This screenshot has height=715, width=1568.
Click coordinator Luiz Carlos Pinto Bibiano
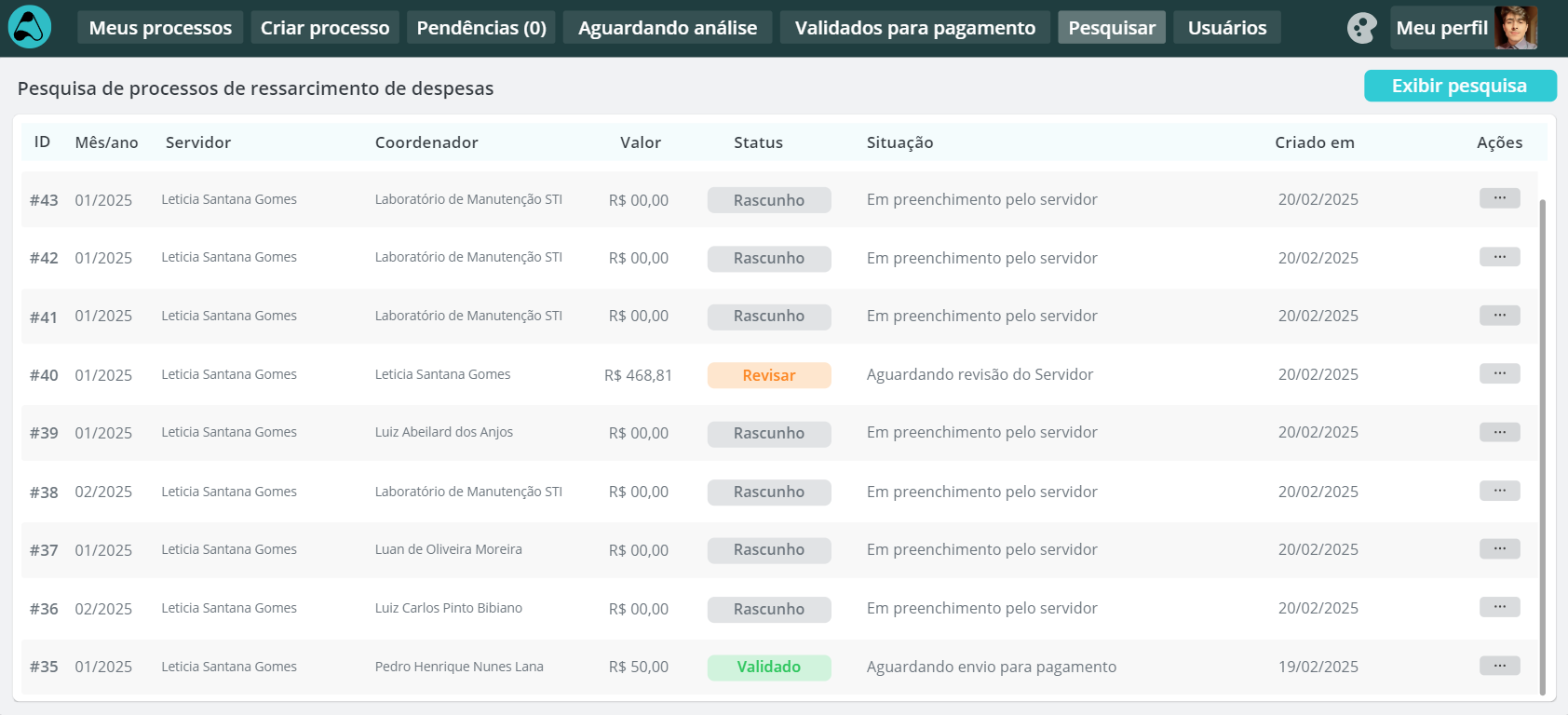[449, 608]
